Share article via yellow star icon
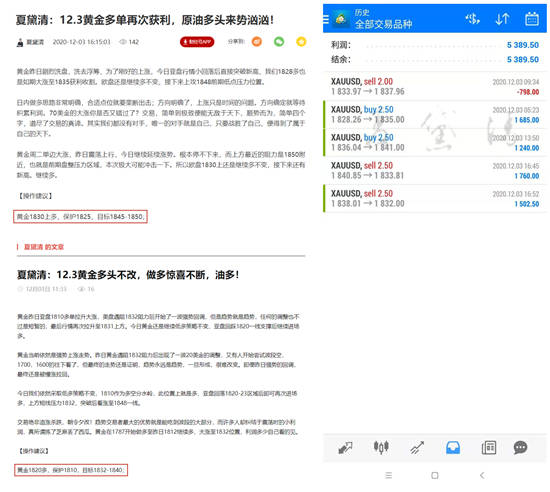This screenshot has height=492, width=550. (301, 42)
